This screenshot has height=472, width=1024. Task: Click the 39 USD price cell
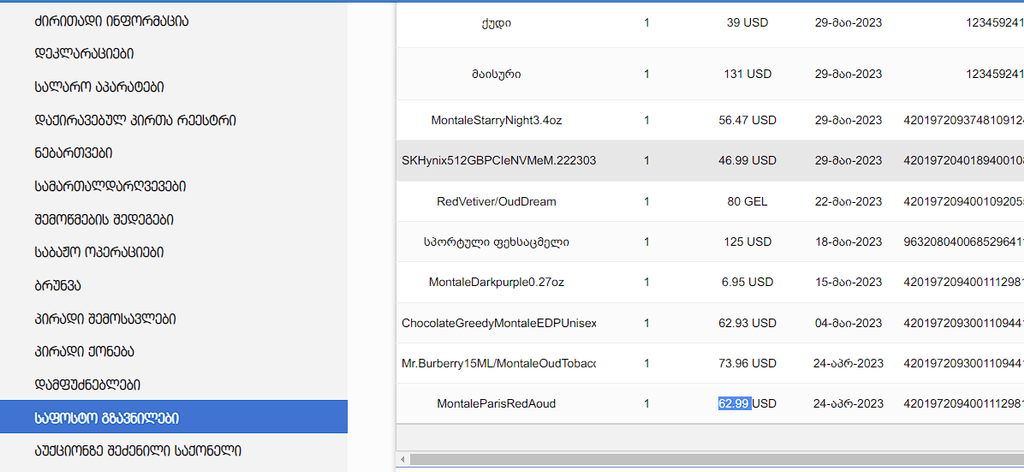tap(747, 22)
